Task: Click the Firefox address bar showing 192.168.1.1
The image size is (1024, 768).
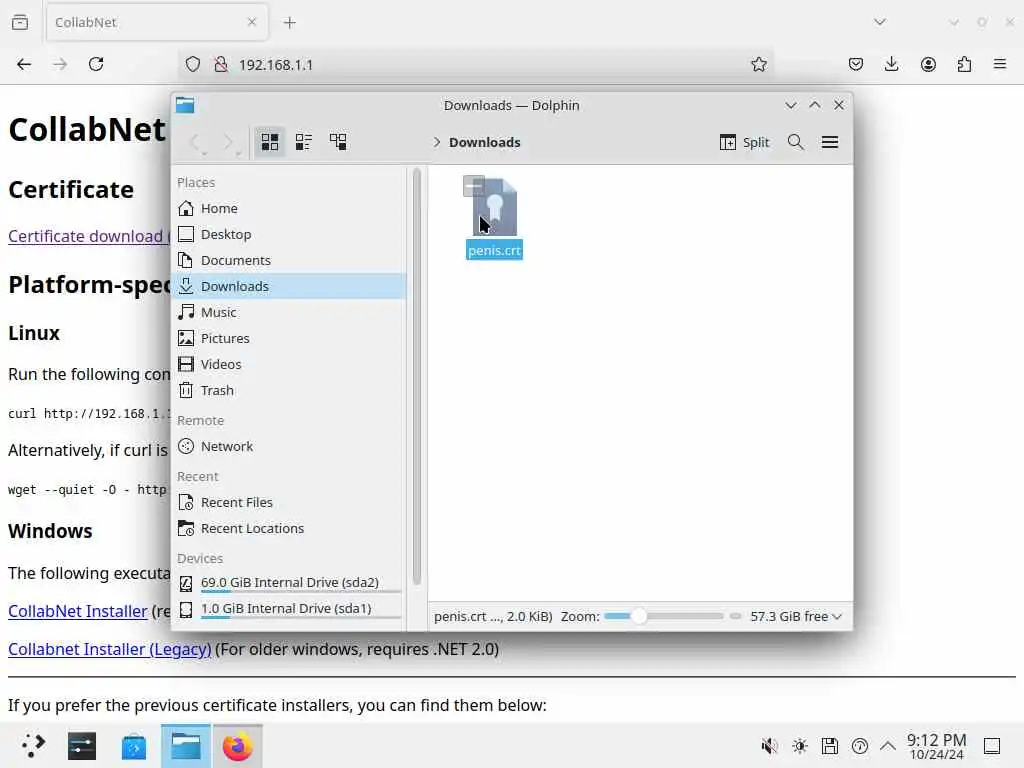Action: [x=477, y=64]
